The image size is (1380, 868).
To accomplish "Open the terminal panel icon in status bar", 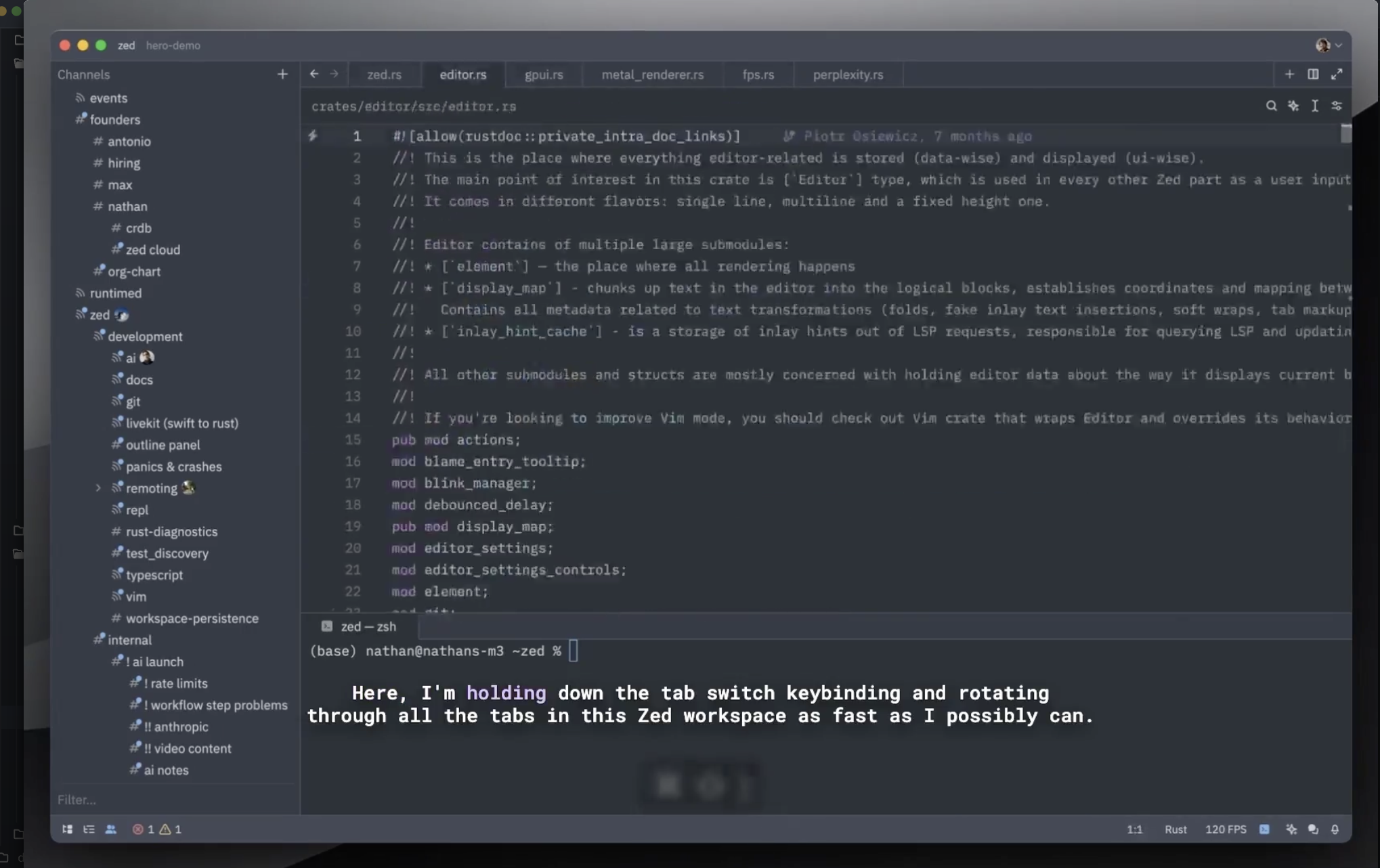I will click(1264, 829).
